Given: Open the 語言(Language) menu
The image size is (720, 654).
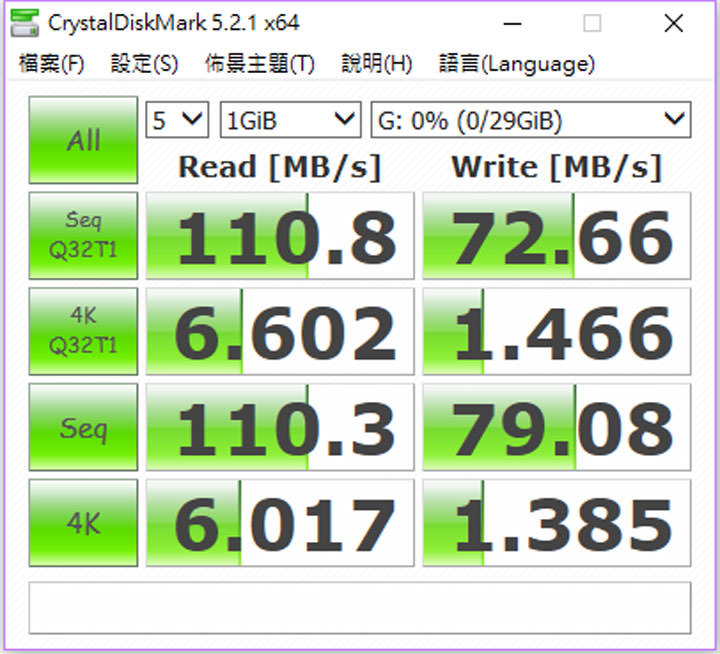Looking at the screenshot, I should 516,65.
